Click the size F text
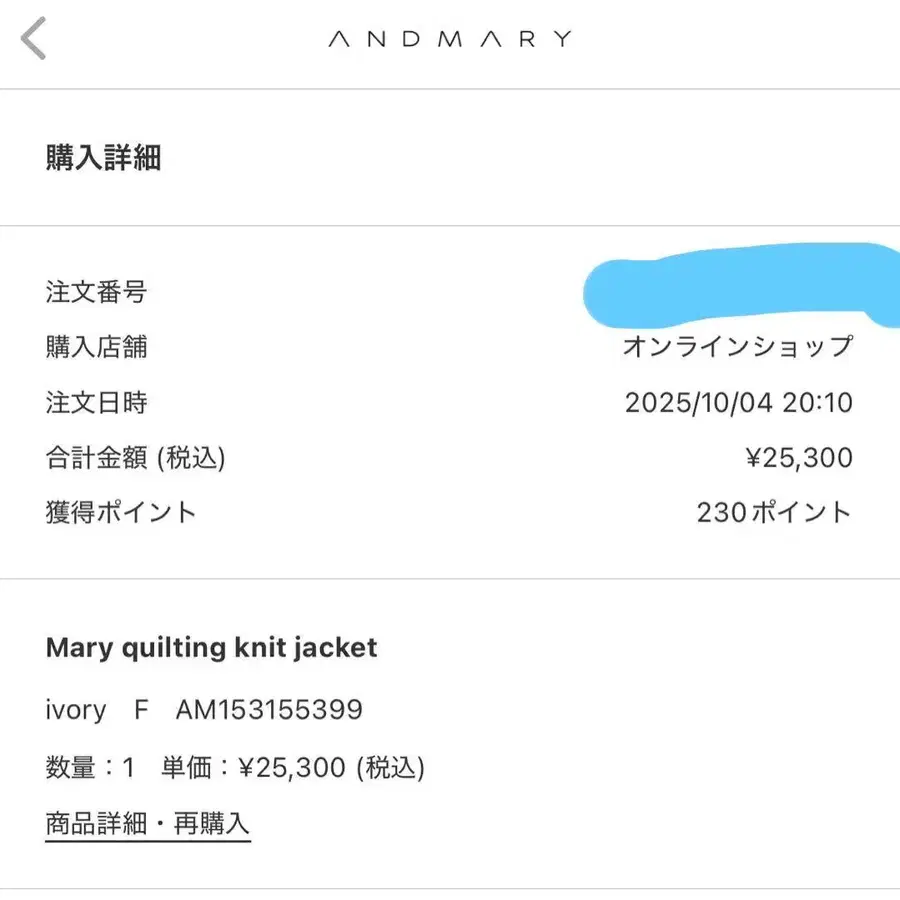The image size is (900, 900). pyautogui.click(x=141, y=710)
